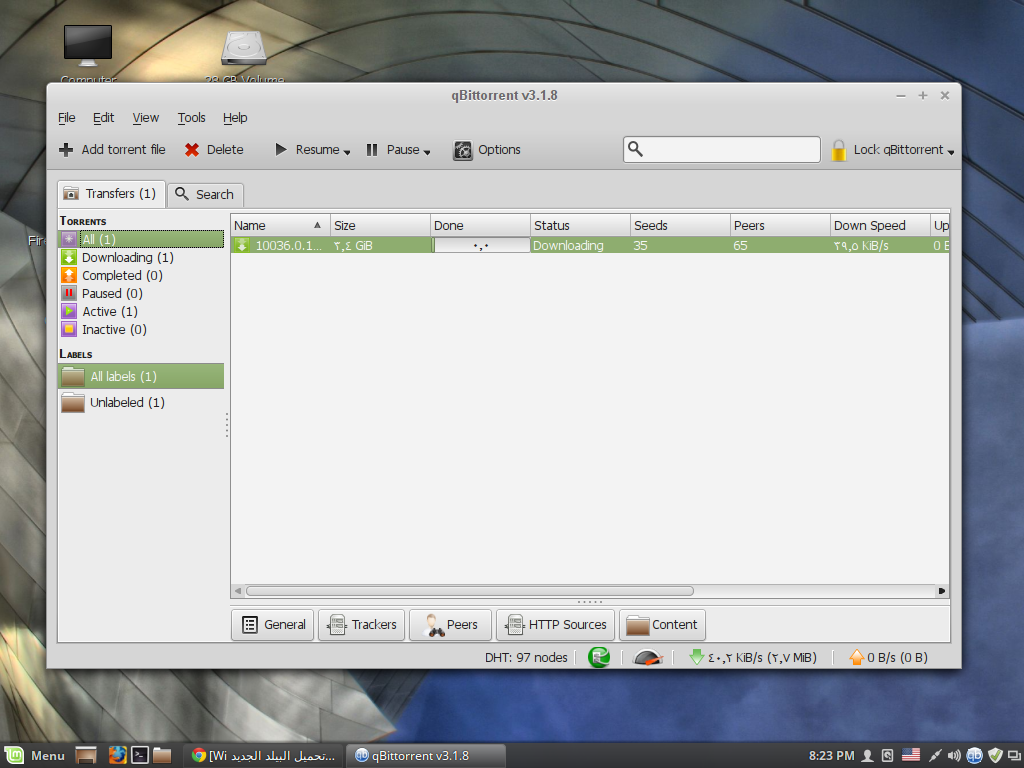Select the All (1) torrents filter

click(x=142, y=239)
